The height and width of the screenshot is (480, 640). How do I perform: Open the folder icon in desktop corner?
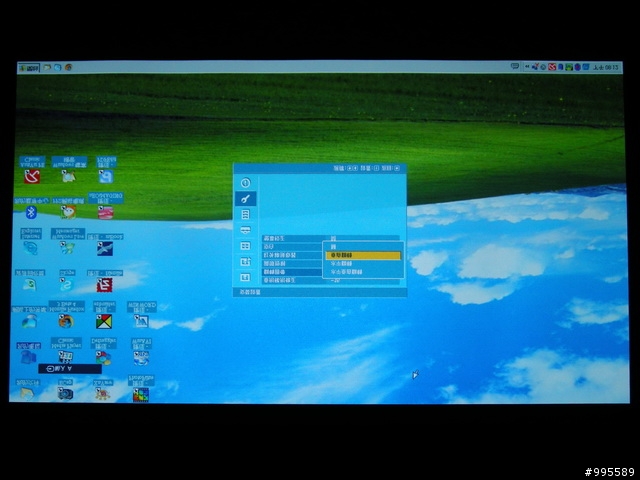click(x=27, y=393)
